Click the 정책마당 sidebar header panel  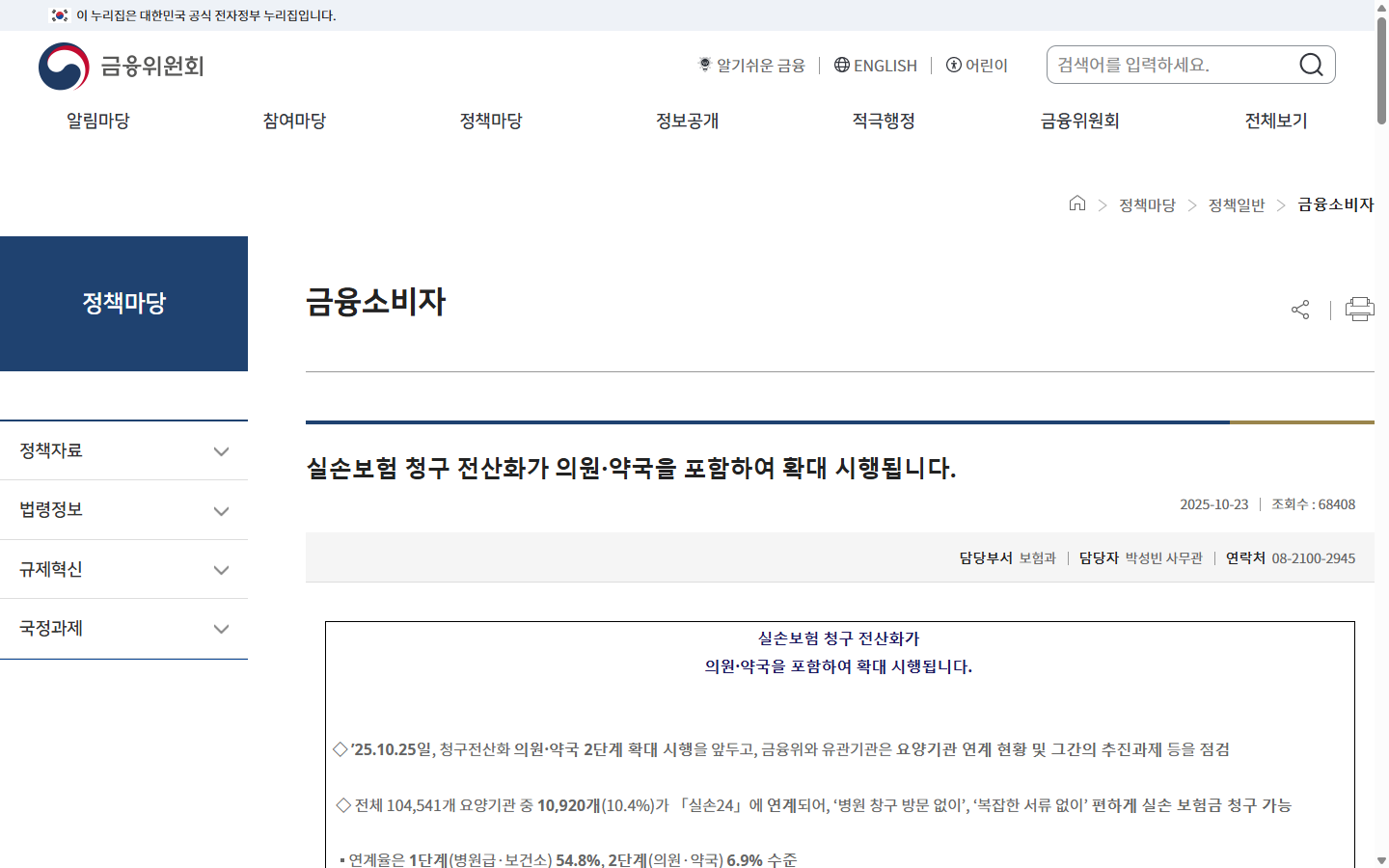point(123,304)
